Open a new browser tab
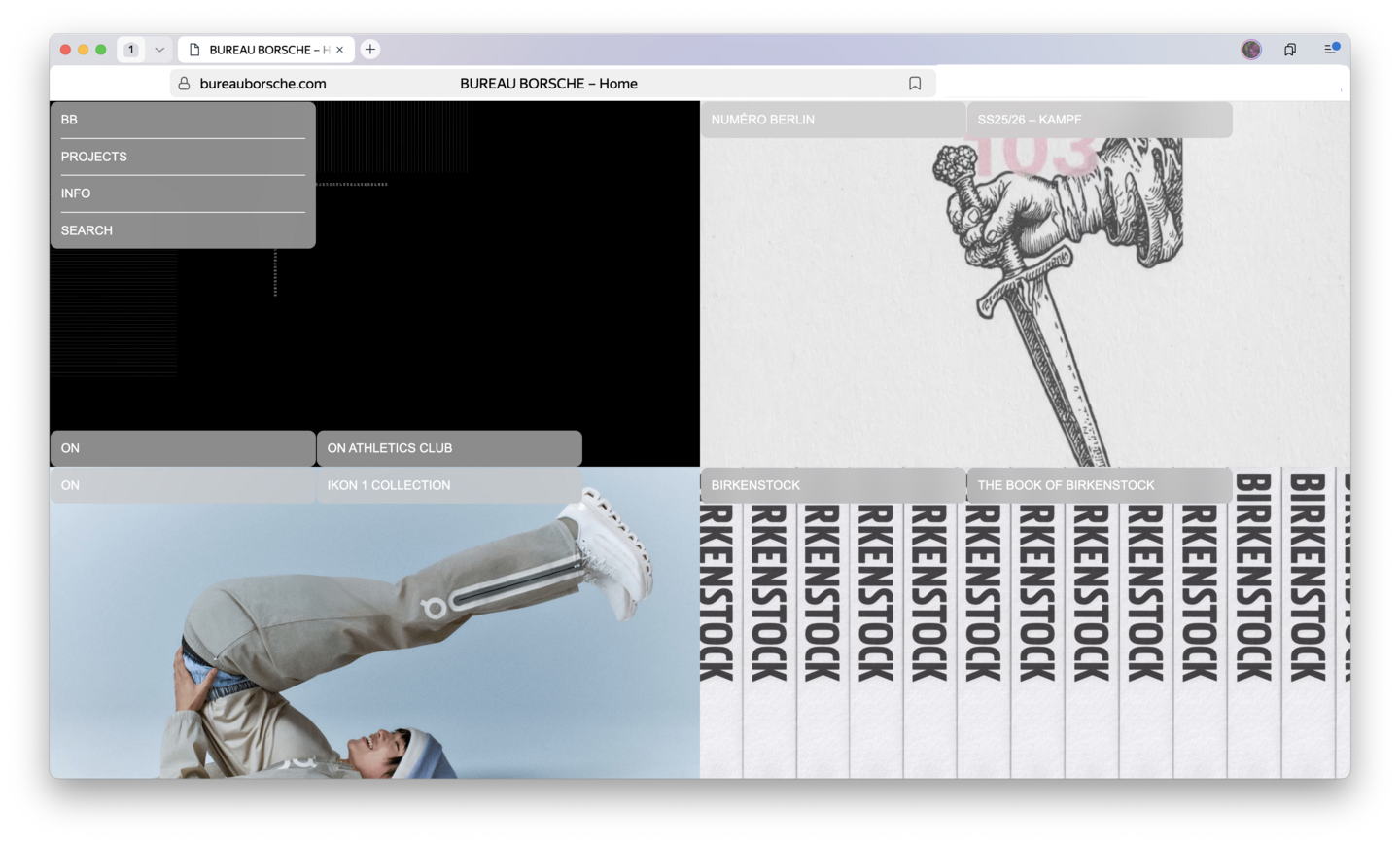1400x844 pixels. pyautogui.click(x=370, y=50)
